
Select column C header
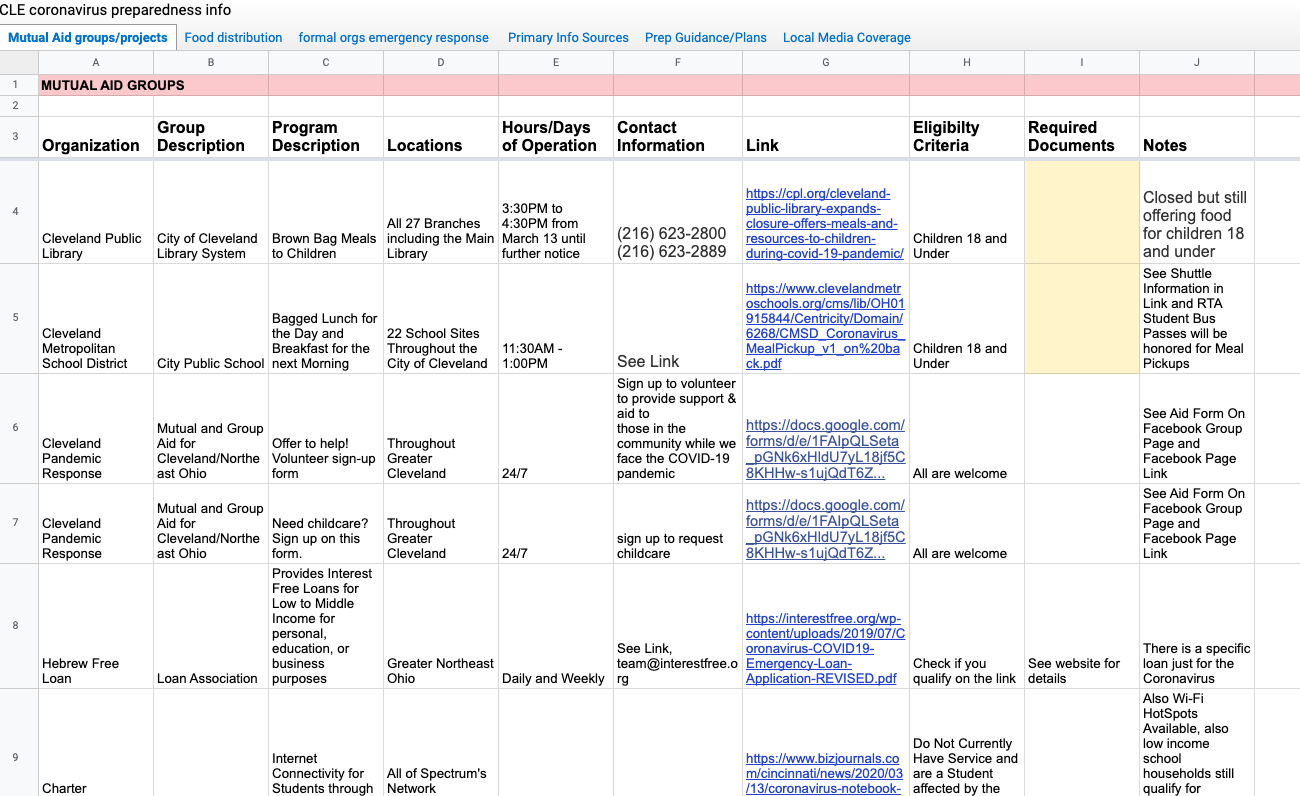pyautogui.click(x=326, y=63)
